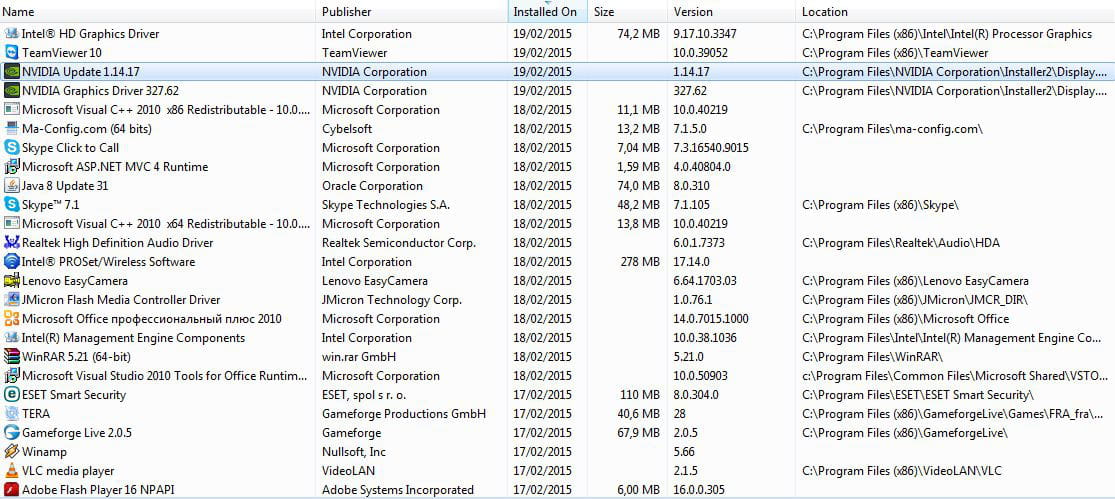Screen dimensions: 1115x499
Task: Click the VideoLAN publisher cell
Action: 348,471
